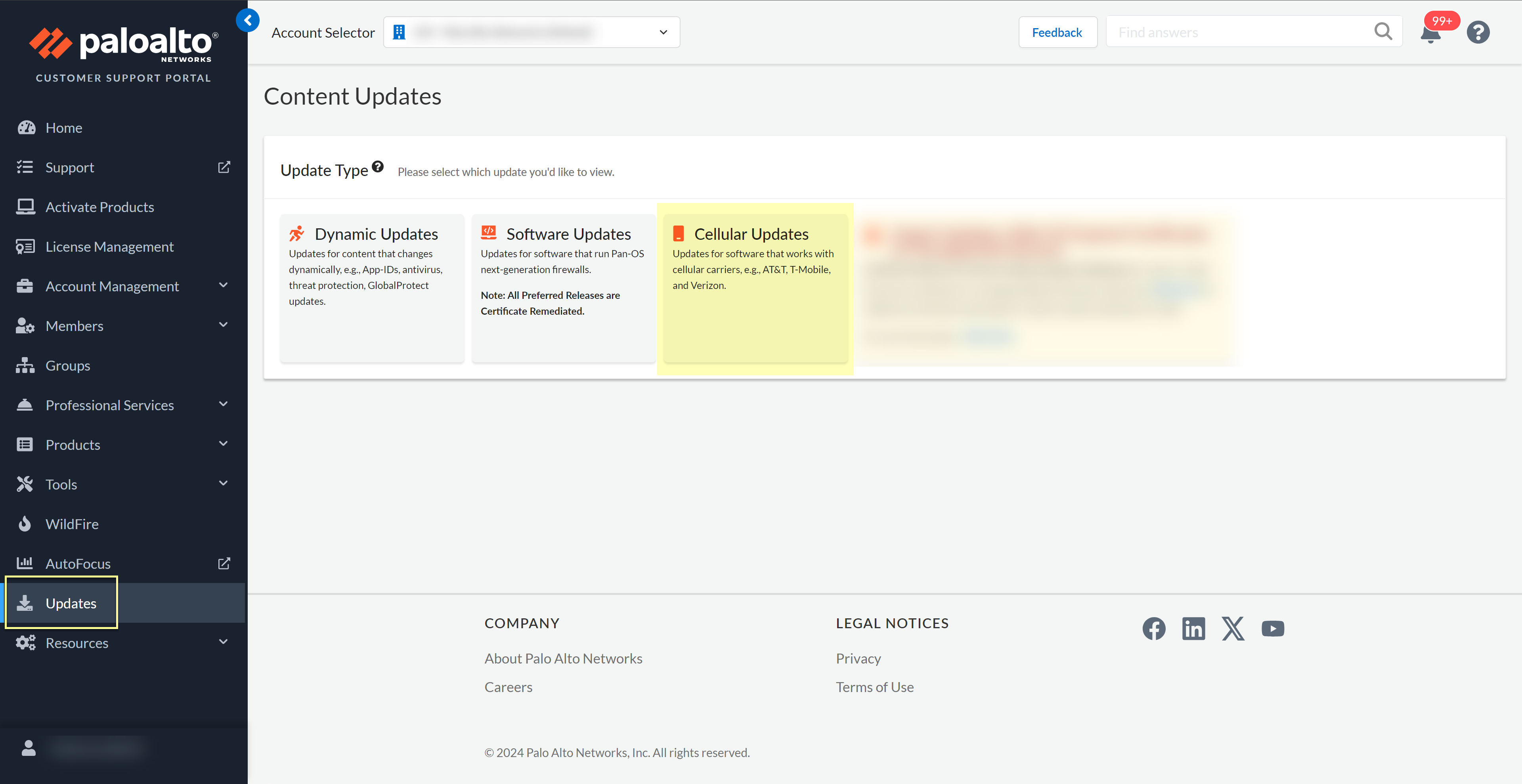Open the X (Twitter) social icon

(x=1233, y=629)
